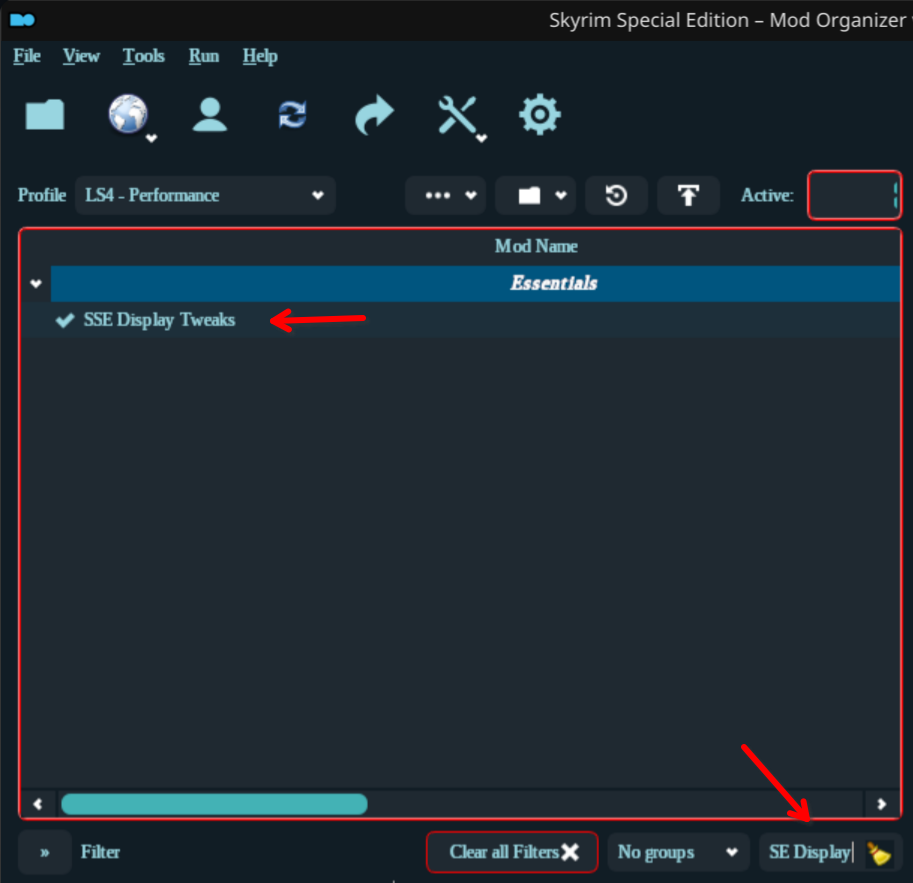Click the scrollbar right arrow
Image resolution: width=913 pixels, height=883 pixels.
[882, 804]
